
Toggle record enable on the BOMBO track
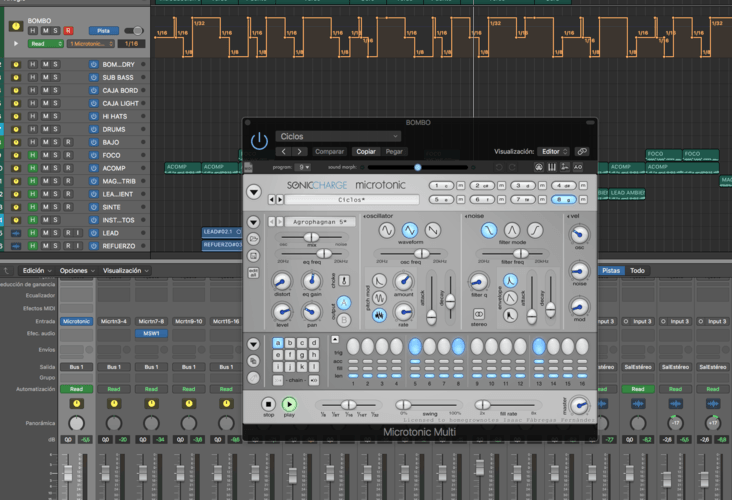[68, 31]
